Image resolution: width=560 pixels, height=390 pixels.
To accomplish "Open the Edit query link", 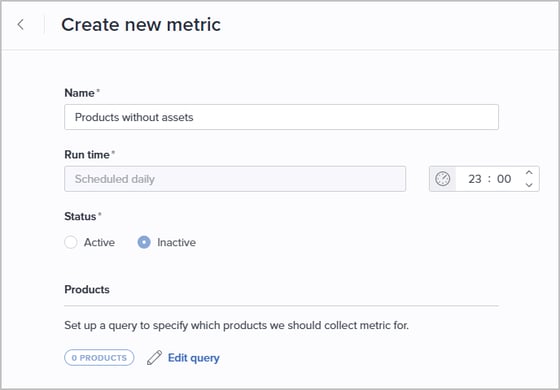I will point(194,358).
